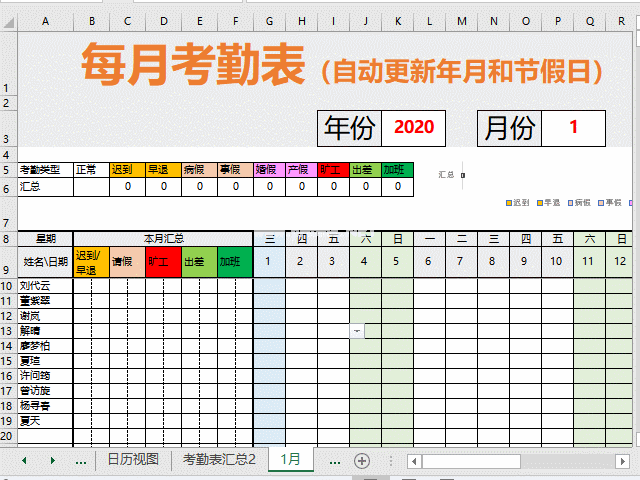Click the 事假 legend cell
Image resolution: width=640 pixels, height=480 pixels.
[x=235, y=170]
